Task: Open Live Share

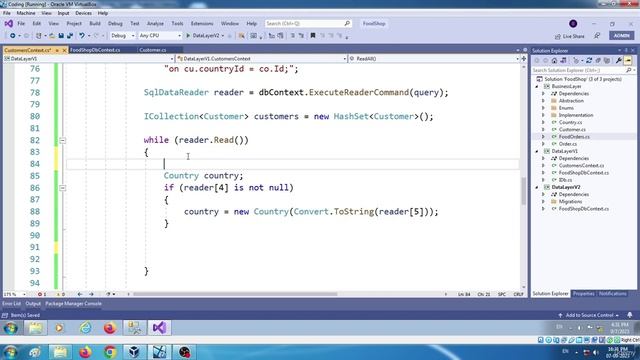Action: tap(569, 36)
